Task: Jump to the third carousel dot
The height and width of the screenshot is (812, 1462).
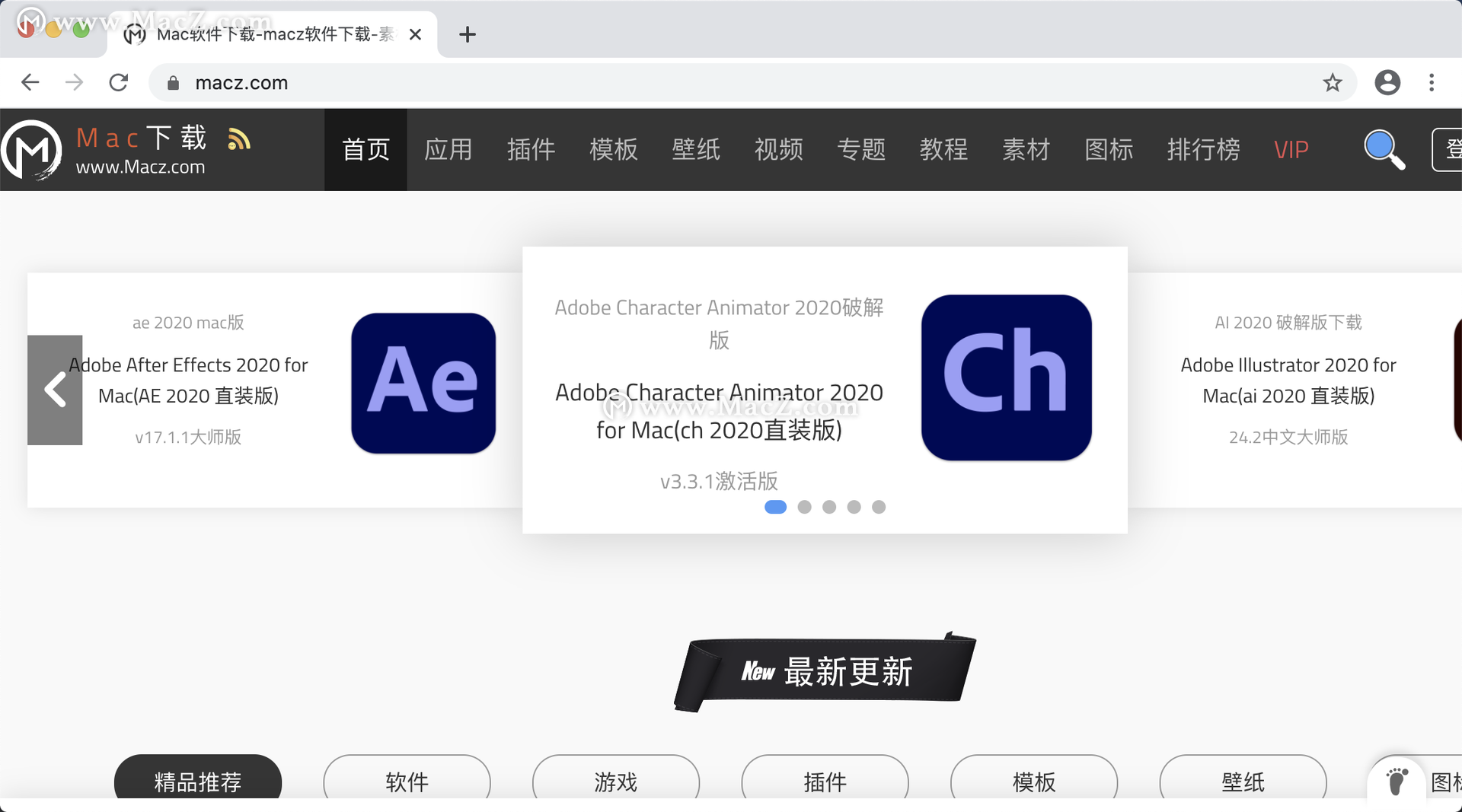Action: coord(829,507)
